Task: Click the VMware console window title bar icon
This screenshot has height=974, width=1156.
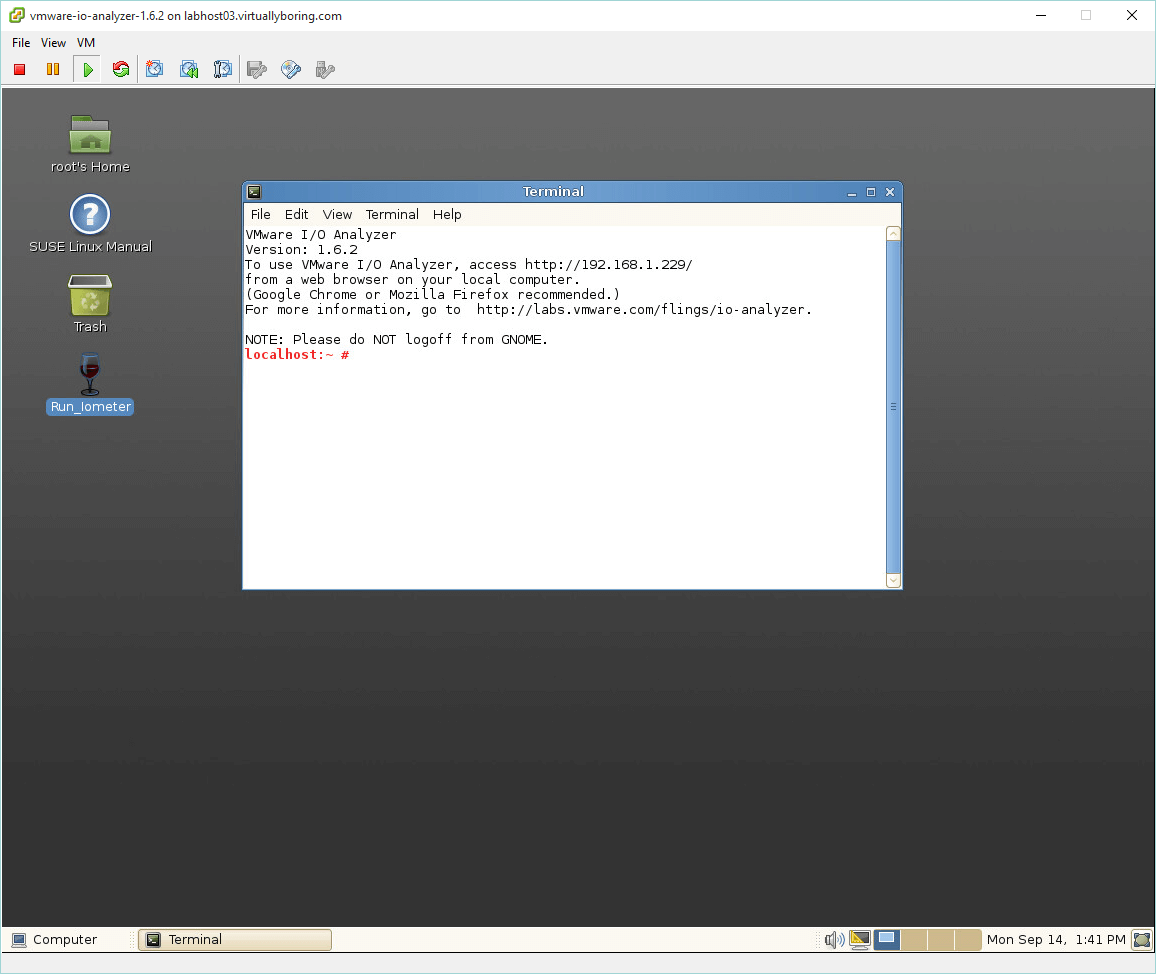Action: [16, 15]
